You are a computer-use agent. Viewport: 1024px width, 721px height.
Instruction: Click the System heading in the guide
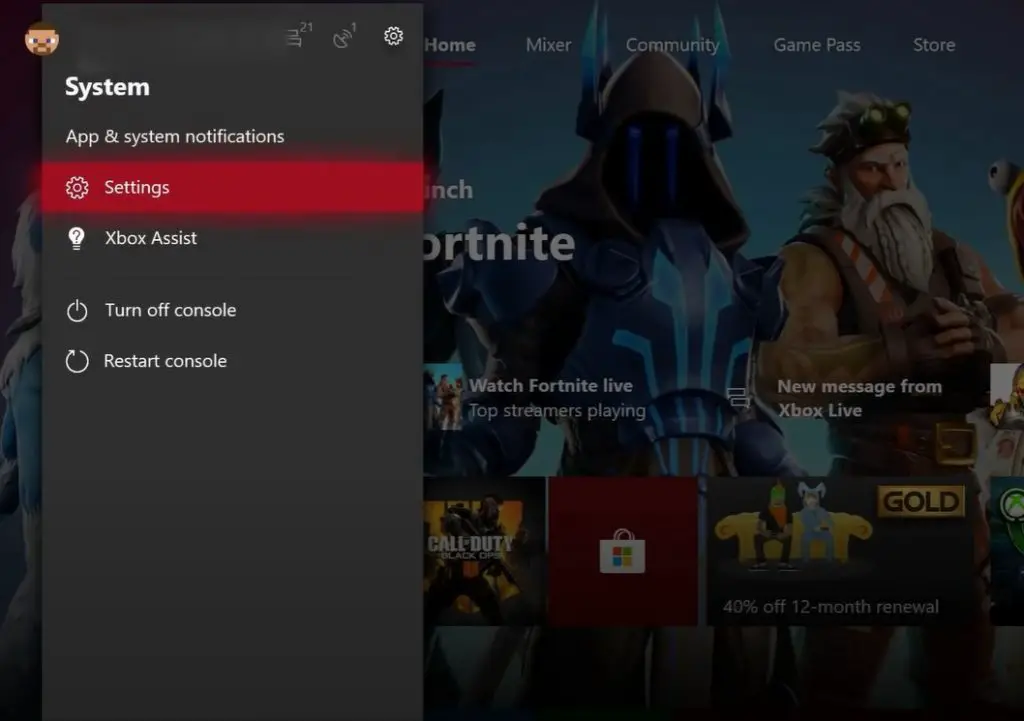[107, 87]
